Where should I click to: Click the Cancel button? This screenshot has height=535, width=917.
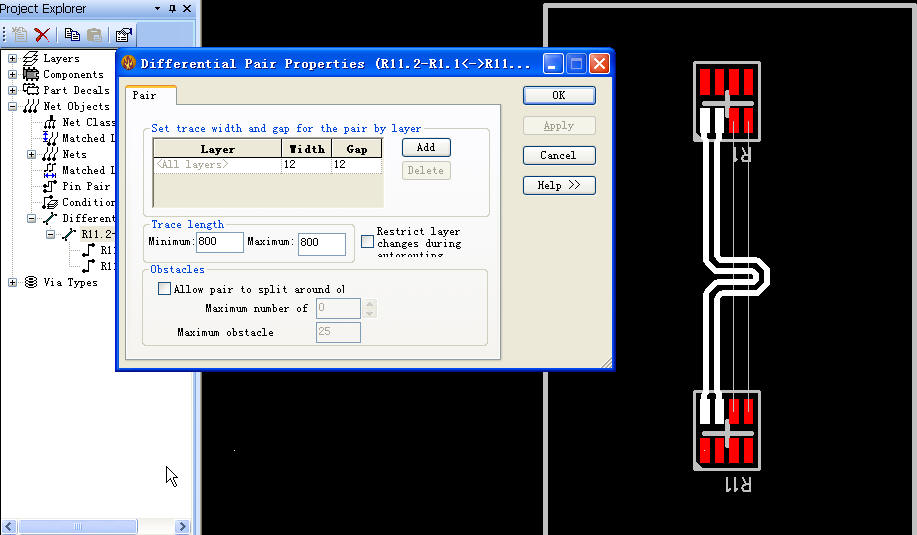point(559,156)
